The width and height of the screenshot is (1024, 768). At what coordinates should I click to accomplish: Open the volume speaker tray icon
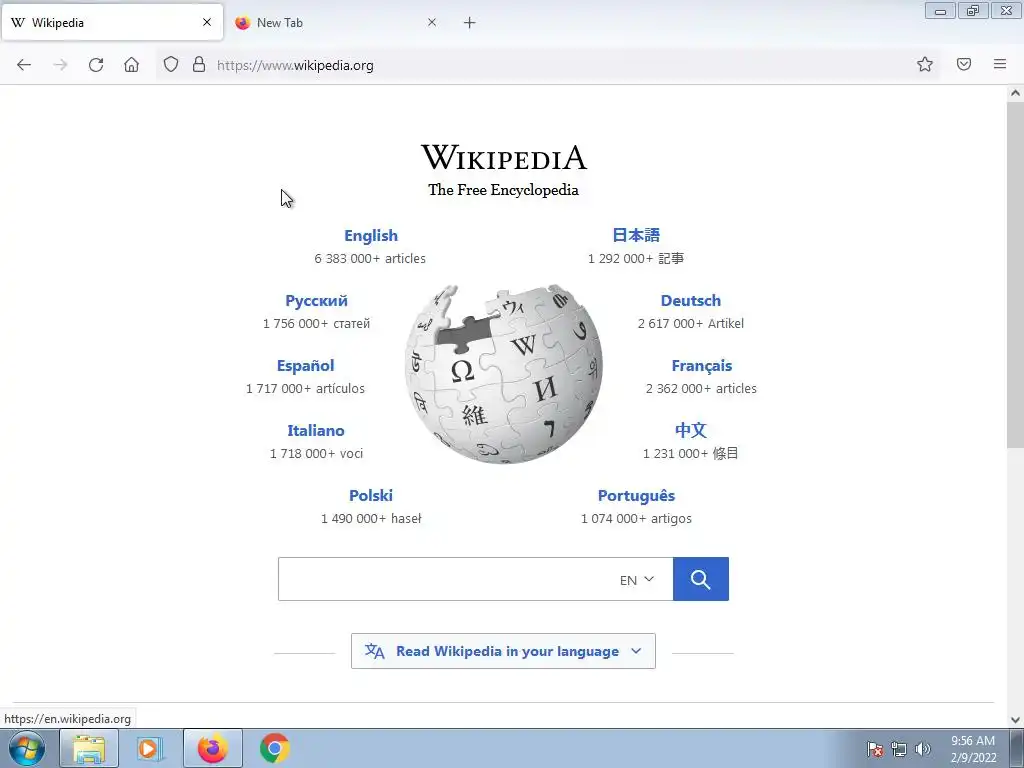[x=922, y=750]
